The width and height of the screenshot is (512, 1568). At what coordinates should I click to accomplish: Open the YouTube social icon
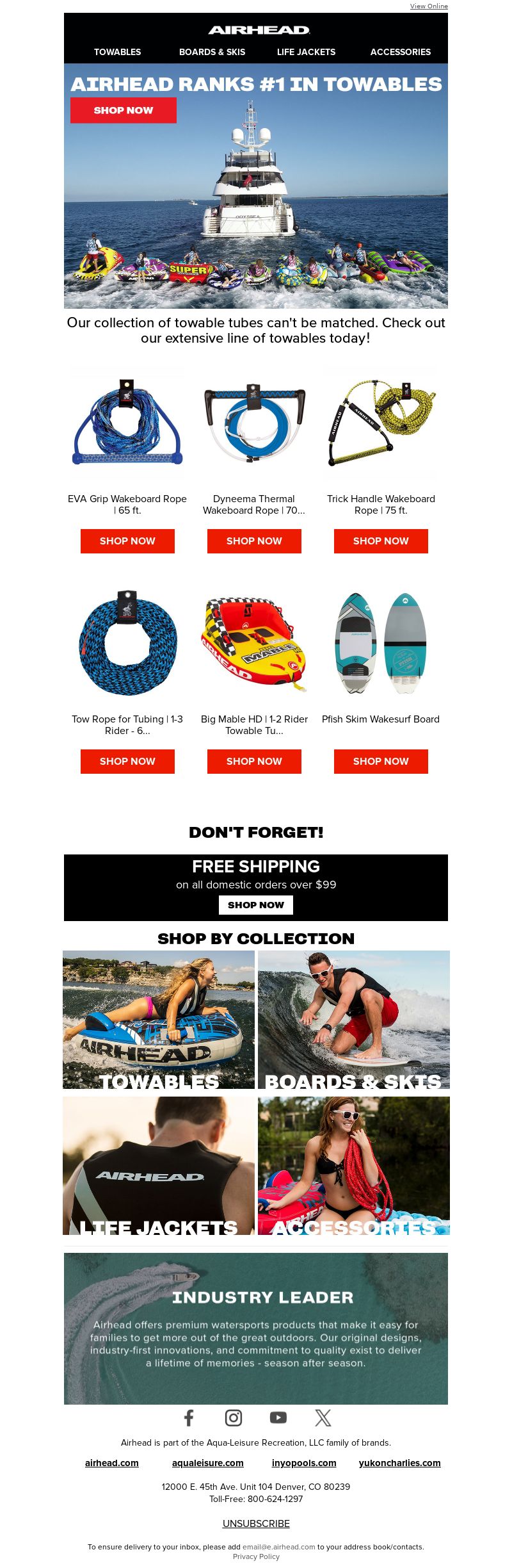(x=278, y=1417)
